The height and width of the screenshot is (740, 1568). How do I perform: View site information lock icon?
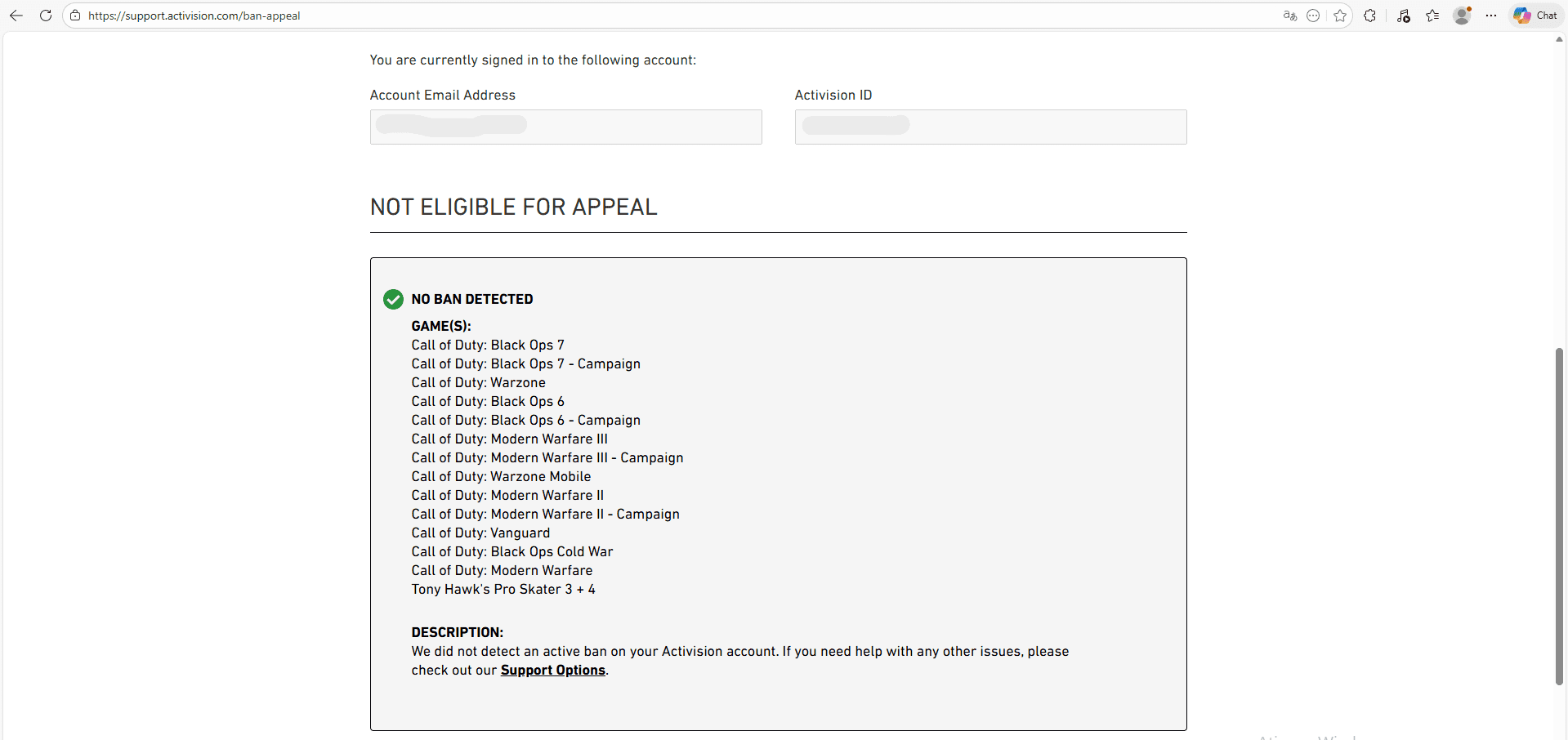click(75, 16)
